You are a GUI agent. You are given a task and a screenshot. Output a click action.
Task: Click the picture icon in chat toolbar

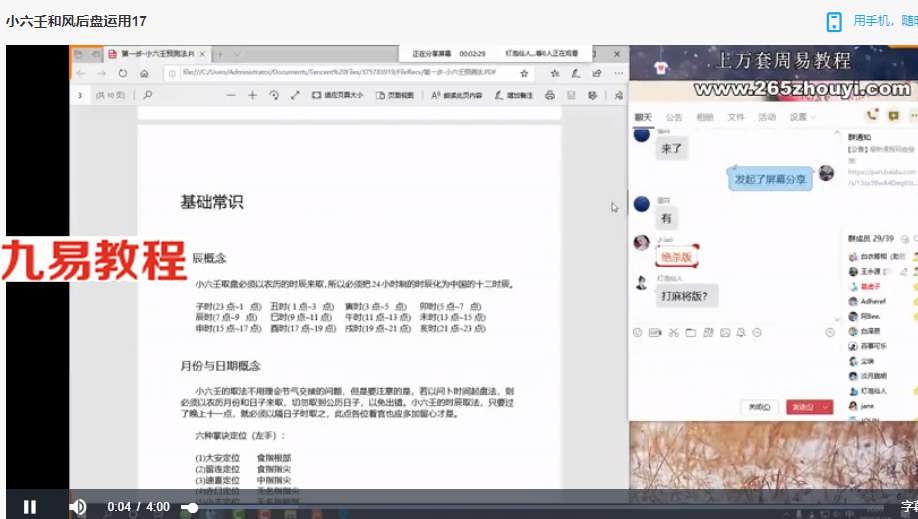(x=725, y=333)
